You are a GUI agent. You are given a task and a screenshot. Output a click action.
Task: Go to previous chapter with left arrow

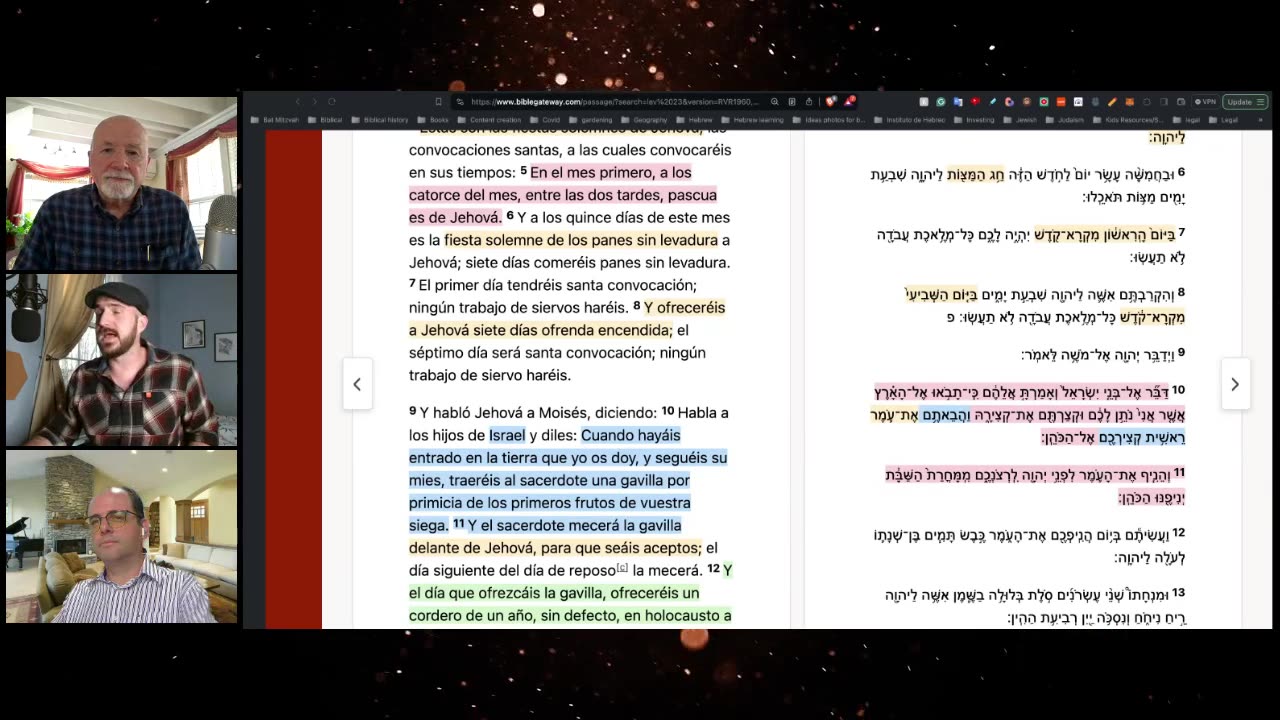(x=357, y=384)
